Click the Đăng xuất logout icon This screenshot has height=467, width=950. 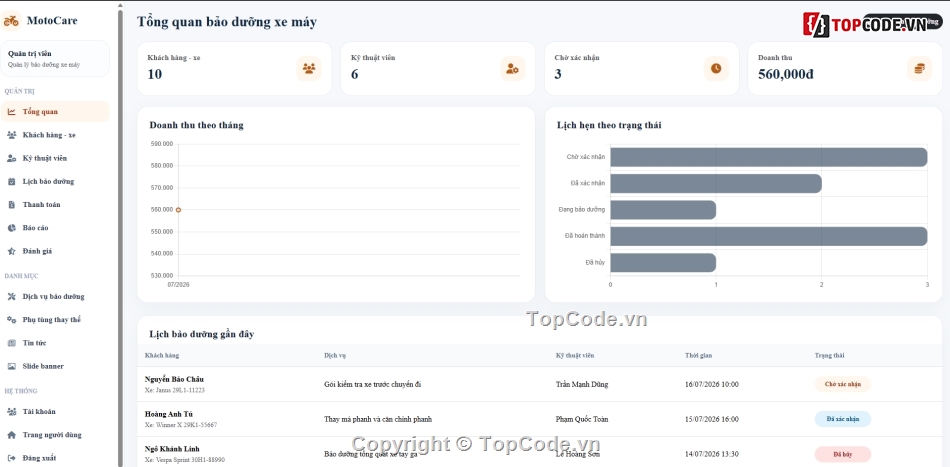[x=12, y=458]
